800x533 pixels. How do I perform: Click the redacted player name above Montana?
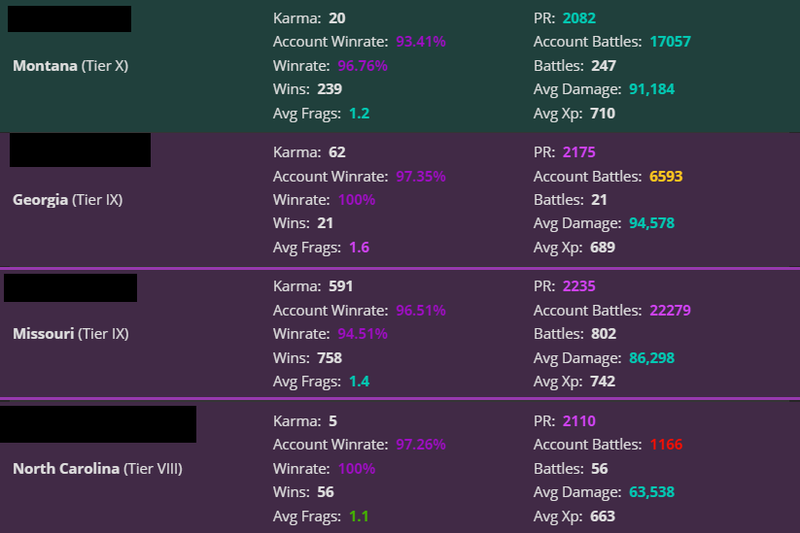pyautogui.click(x=70, y=18)
